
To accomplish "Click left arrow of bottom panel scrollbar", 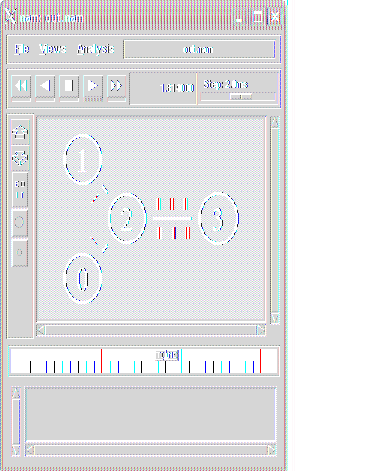I will 30,450.
